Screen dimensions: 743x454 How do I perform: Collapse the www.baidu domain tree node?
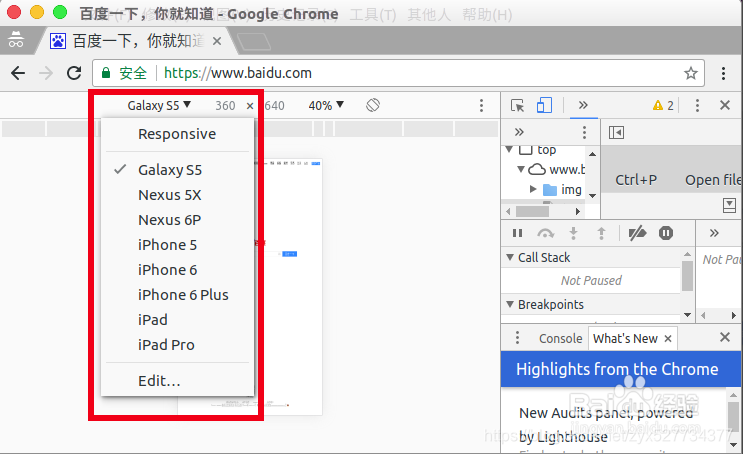click(521, 169)
